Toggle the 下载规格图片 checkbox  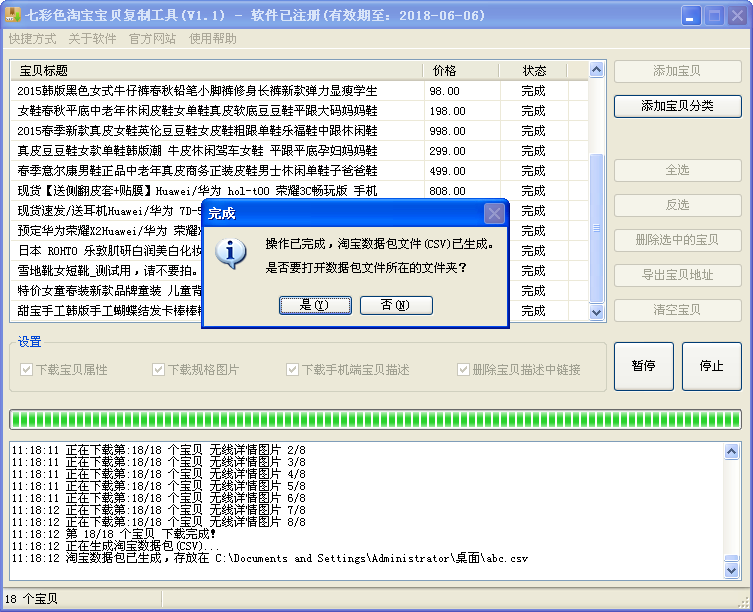[x=158, y=369]
